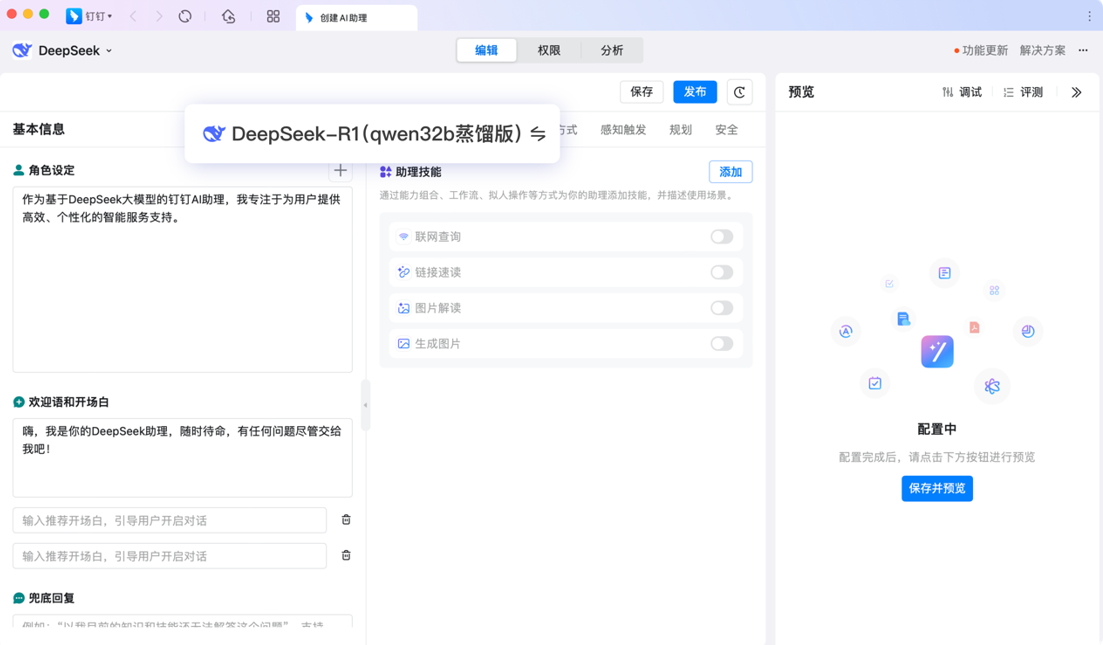Click the 发布 publish button

[x=694, y=91]
